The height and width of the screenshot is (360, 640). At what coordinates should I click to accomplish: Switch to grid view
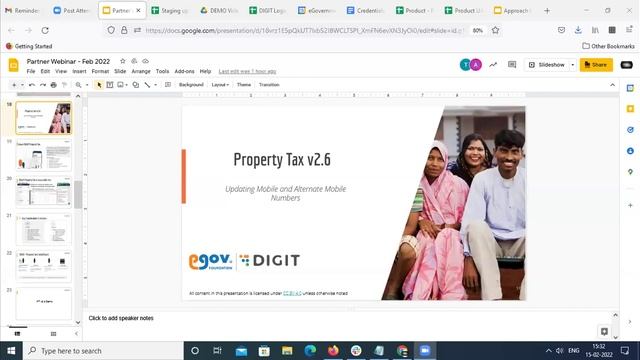(53, 334)
